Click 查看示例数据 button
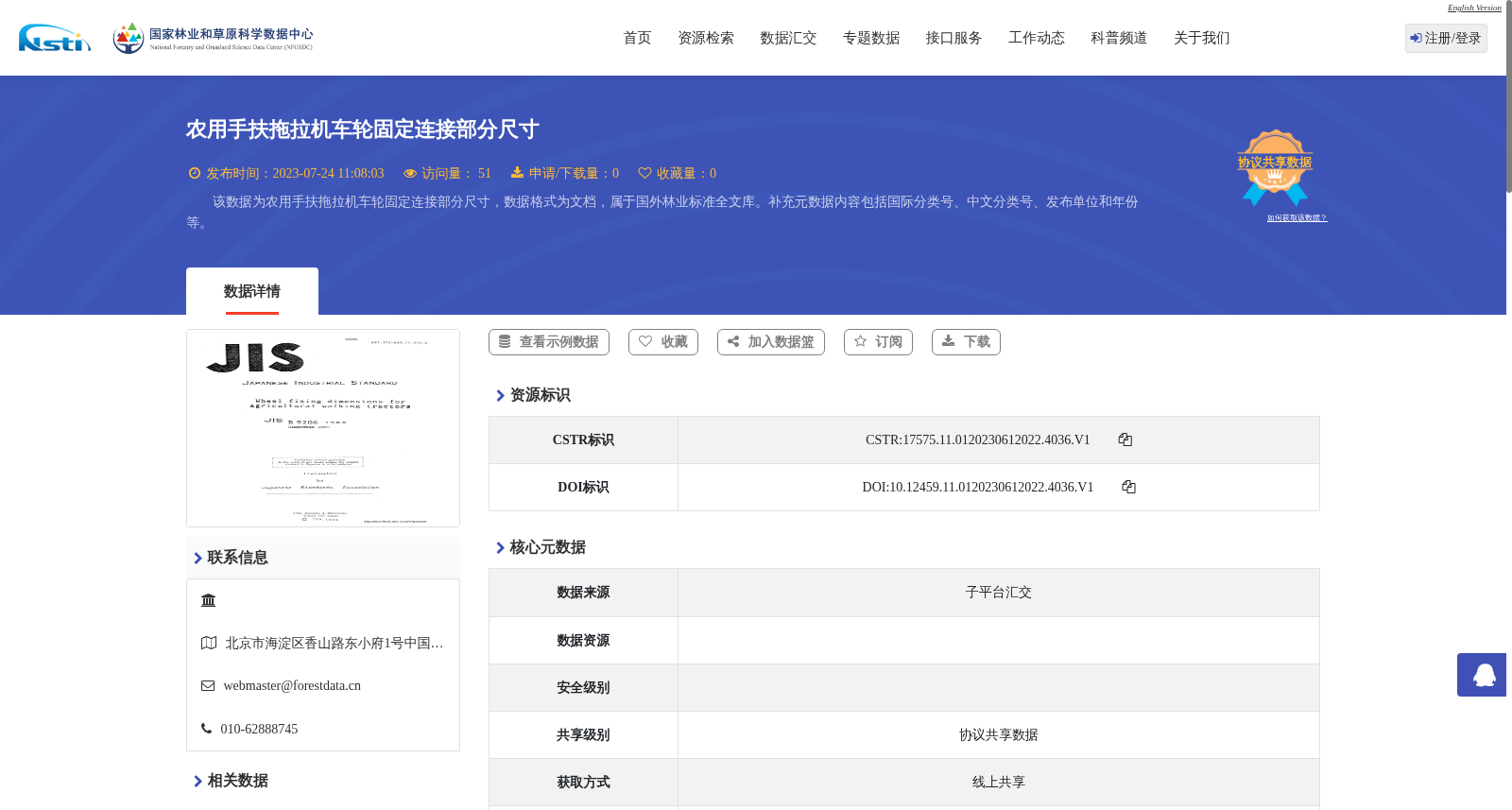 click(549, 342)
